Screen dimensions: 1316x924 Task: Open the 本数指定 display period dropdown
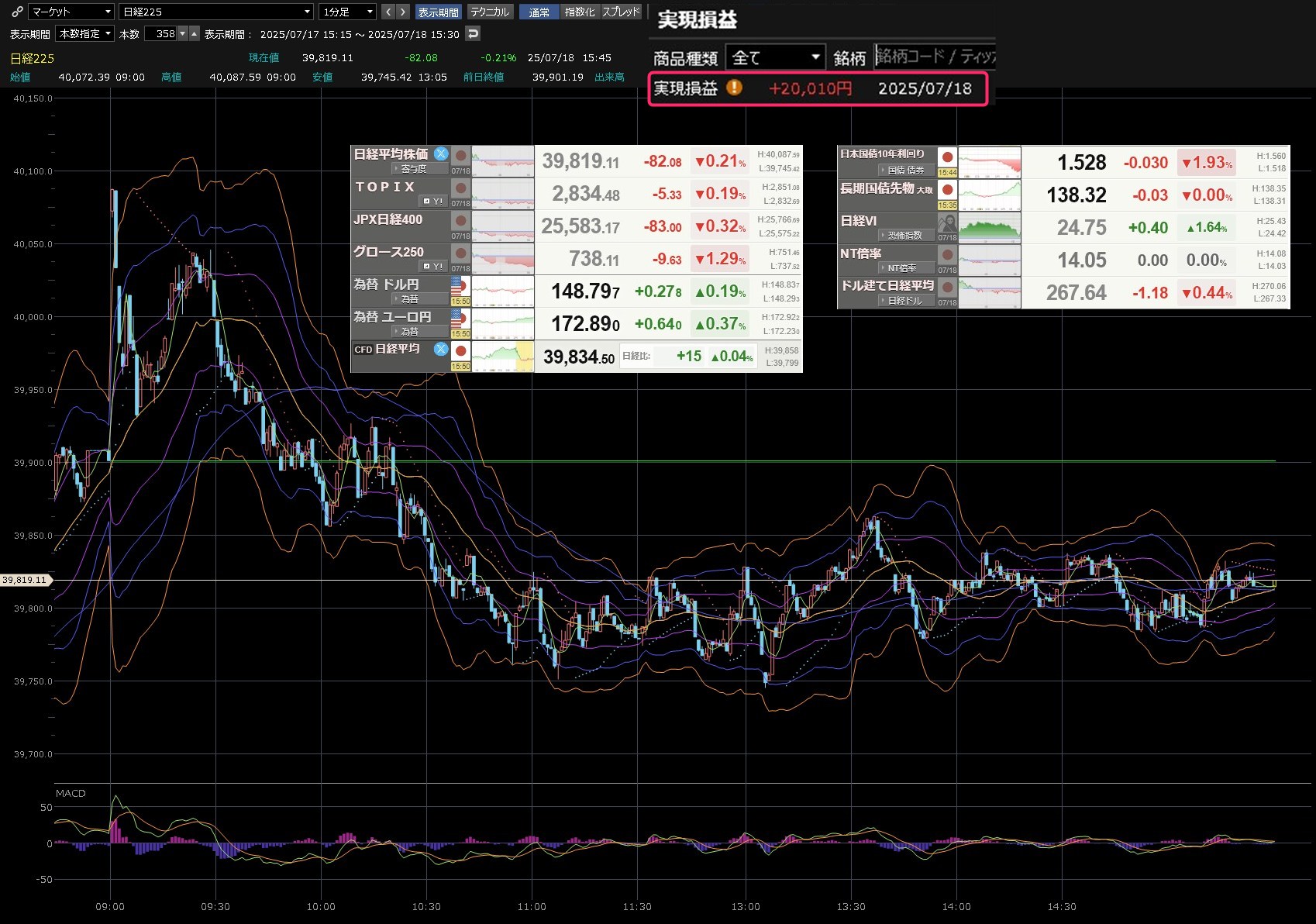pos(85,34)
